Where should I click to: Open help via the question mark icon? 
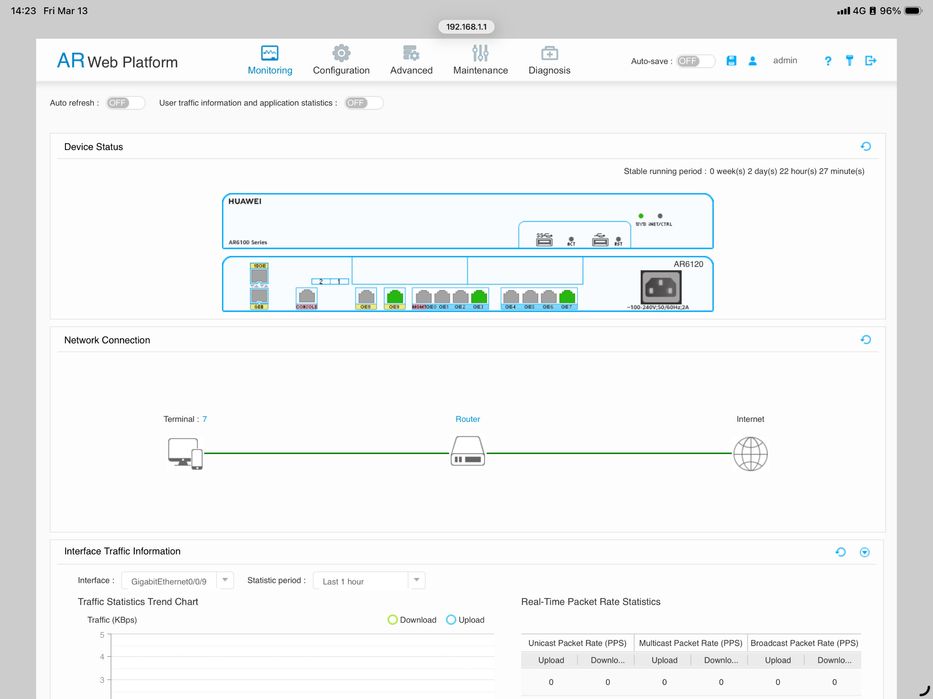coord(828,61)
